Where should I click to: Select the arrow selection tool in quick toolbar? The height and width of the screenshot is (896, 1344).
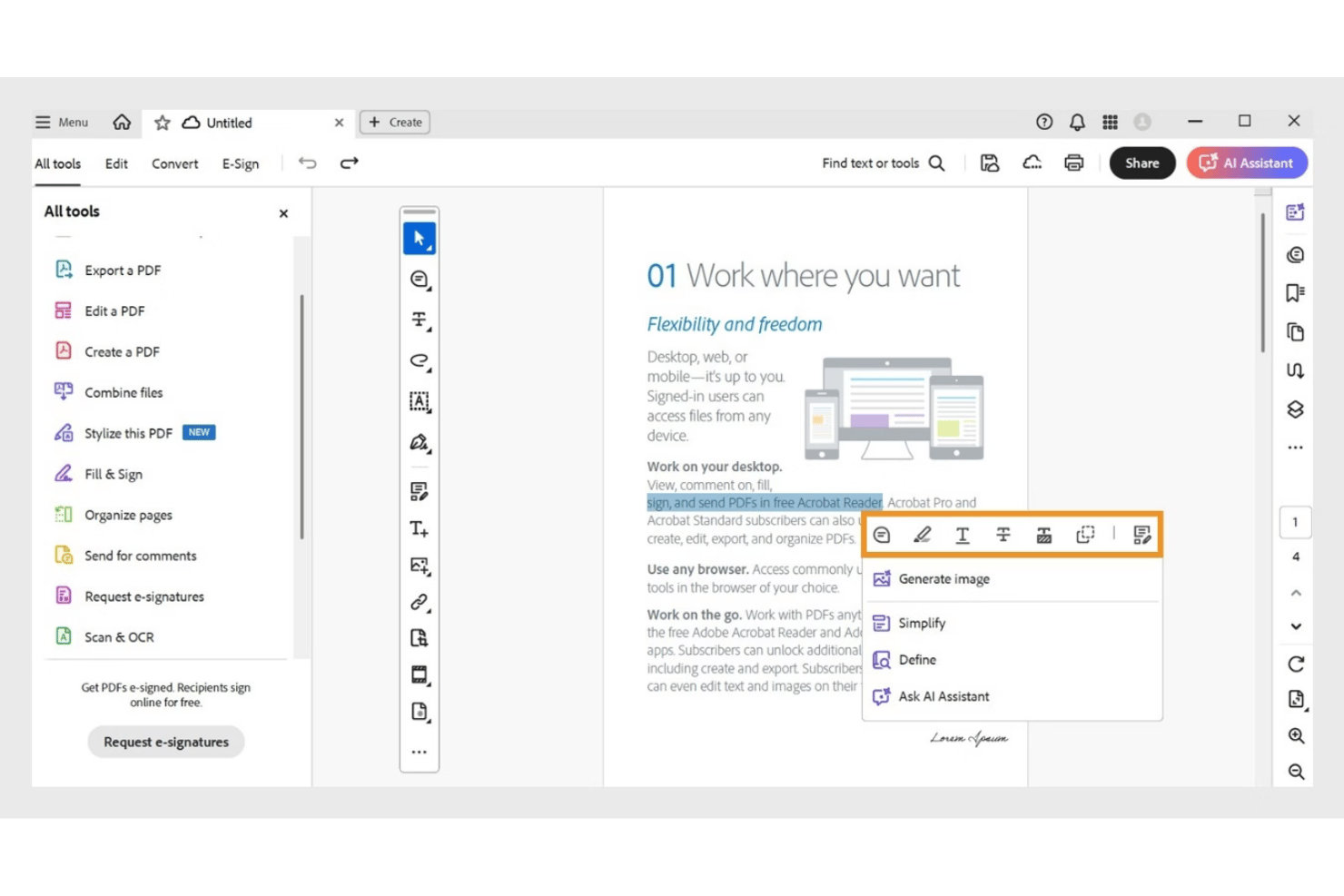coord(419,239)
